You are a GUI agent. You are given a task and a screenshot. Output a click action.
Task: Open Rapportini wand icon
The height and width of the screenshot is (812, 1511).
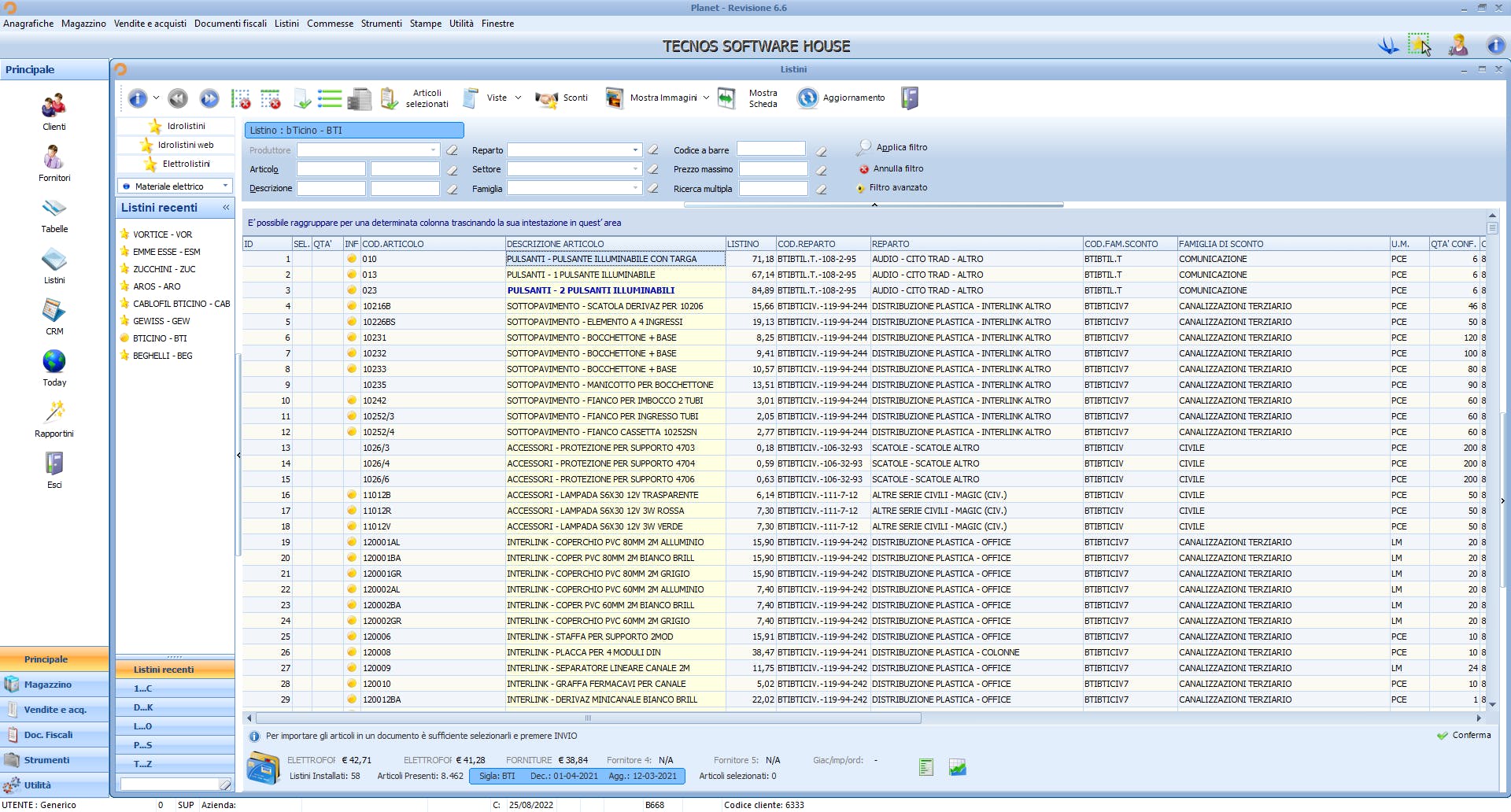54,419
